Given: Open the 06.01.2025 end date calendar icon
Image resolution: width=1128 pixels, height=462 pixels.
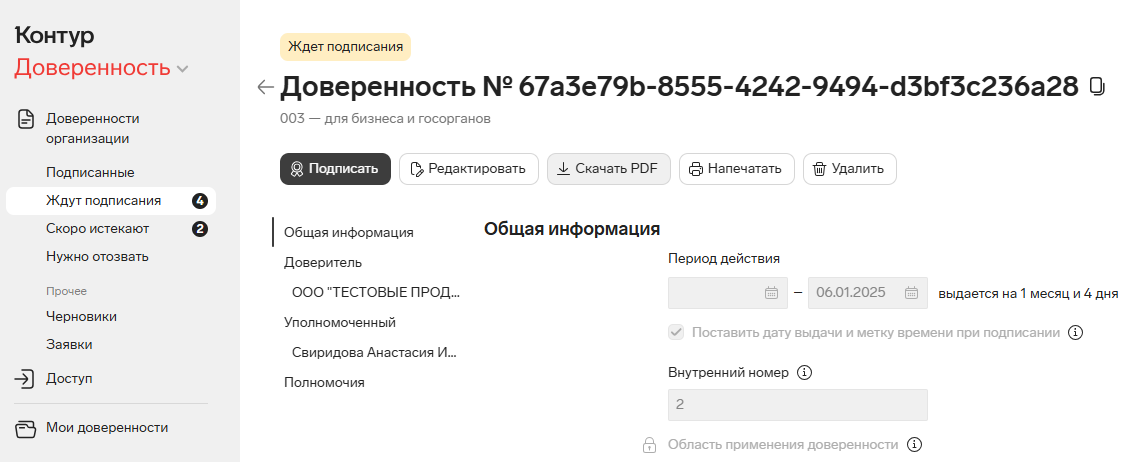Looking at the screenshot, I should [x=911, y=293].
